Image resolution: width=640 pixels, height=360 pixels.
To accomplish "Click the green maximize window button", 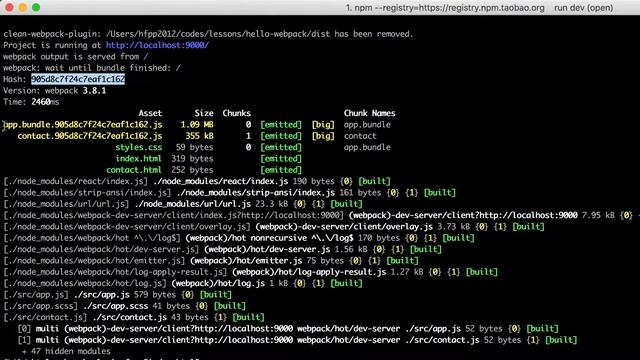I will pos(36,7).
